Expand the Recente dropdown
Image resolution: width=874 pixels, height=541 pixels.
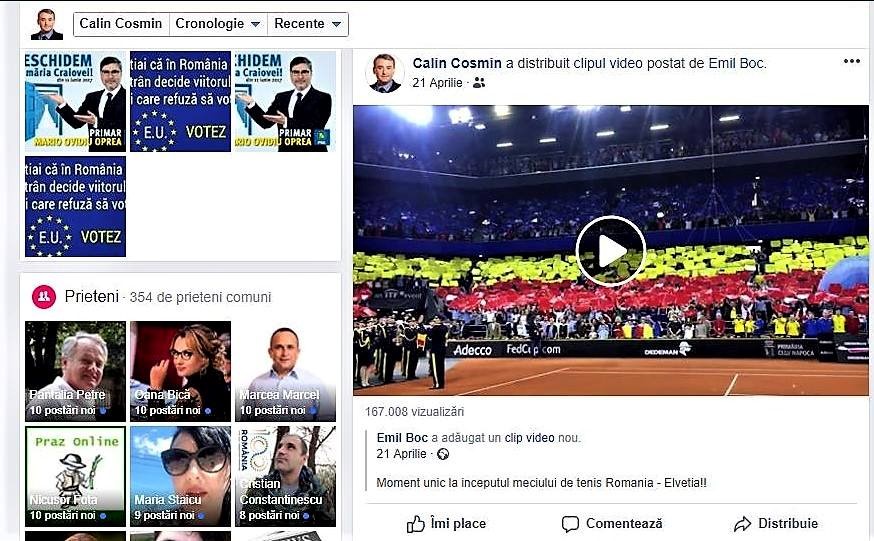tap(308, 24)
